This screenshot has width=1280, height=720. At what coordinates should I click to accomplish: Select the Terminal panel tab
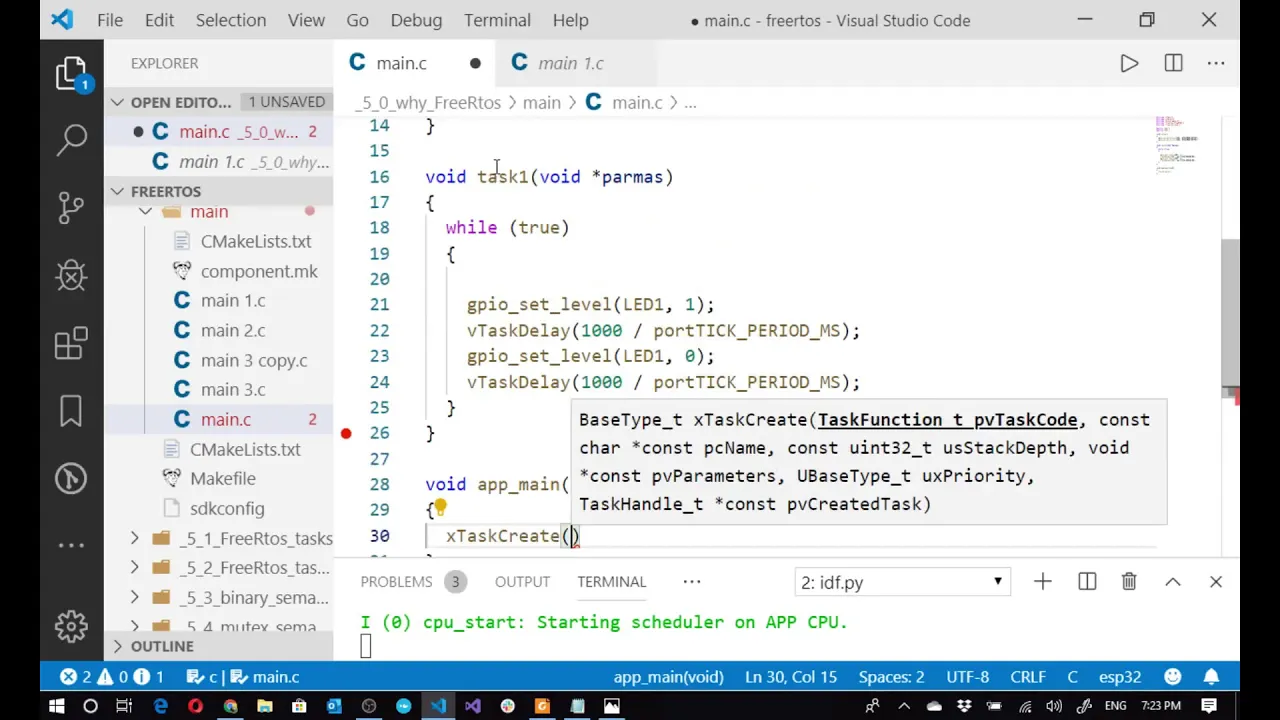coord(611,582)
